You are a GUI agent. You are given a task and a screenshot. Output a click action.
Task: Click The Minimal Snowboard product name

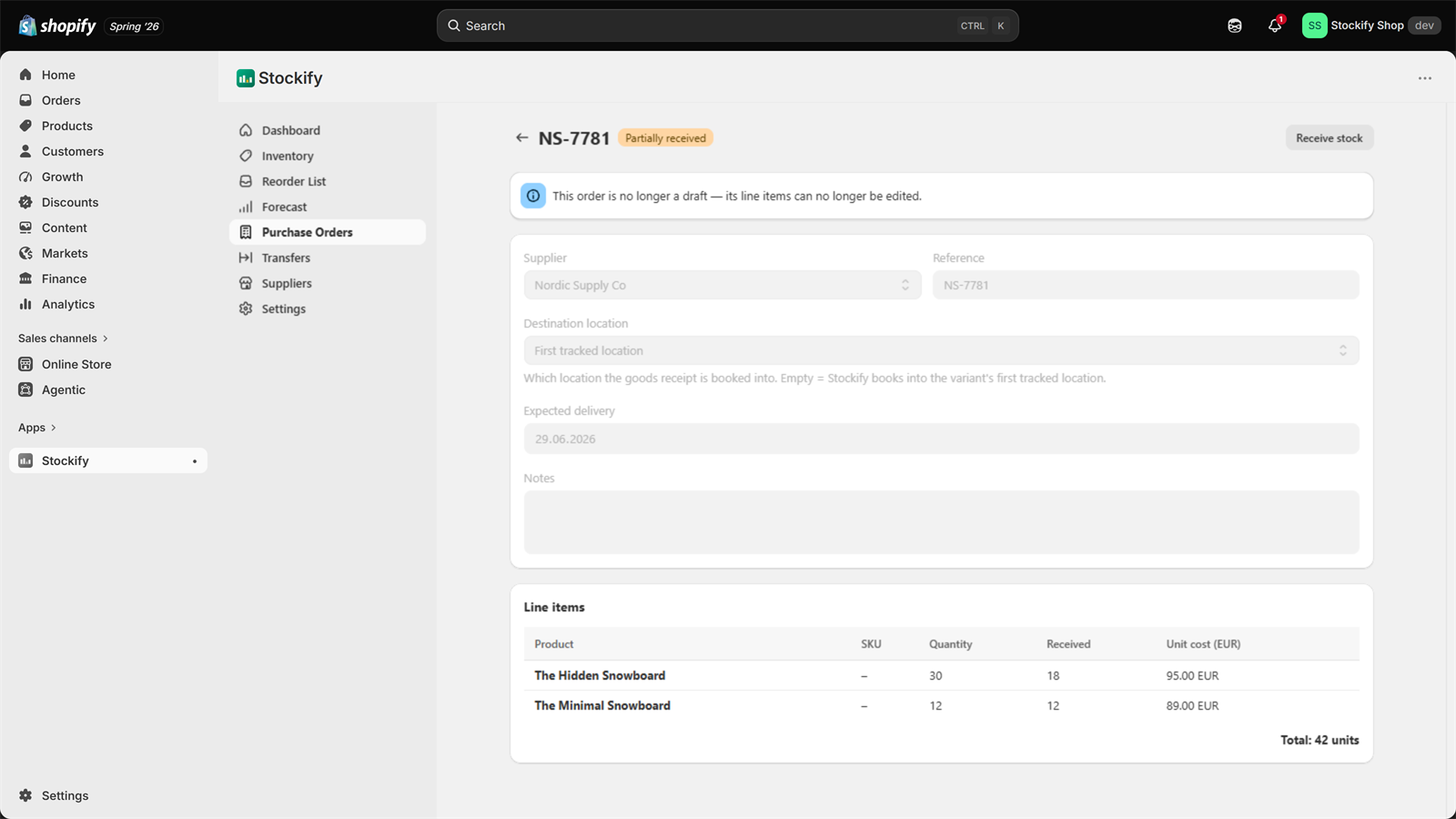coord(602,705)
